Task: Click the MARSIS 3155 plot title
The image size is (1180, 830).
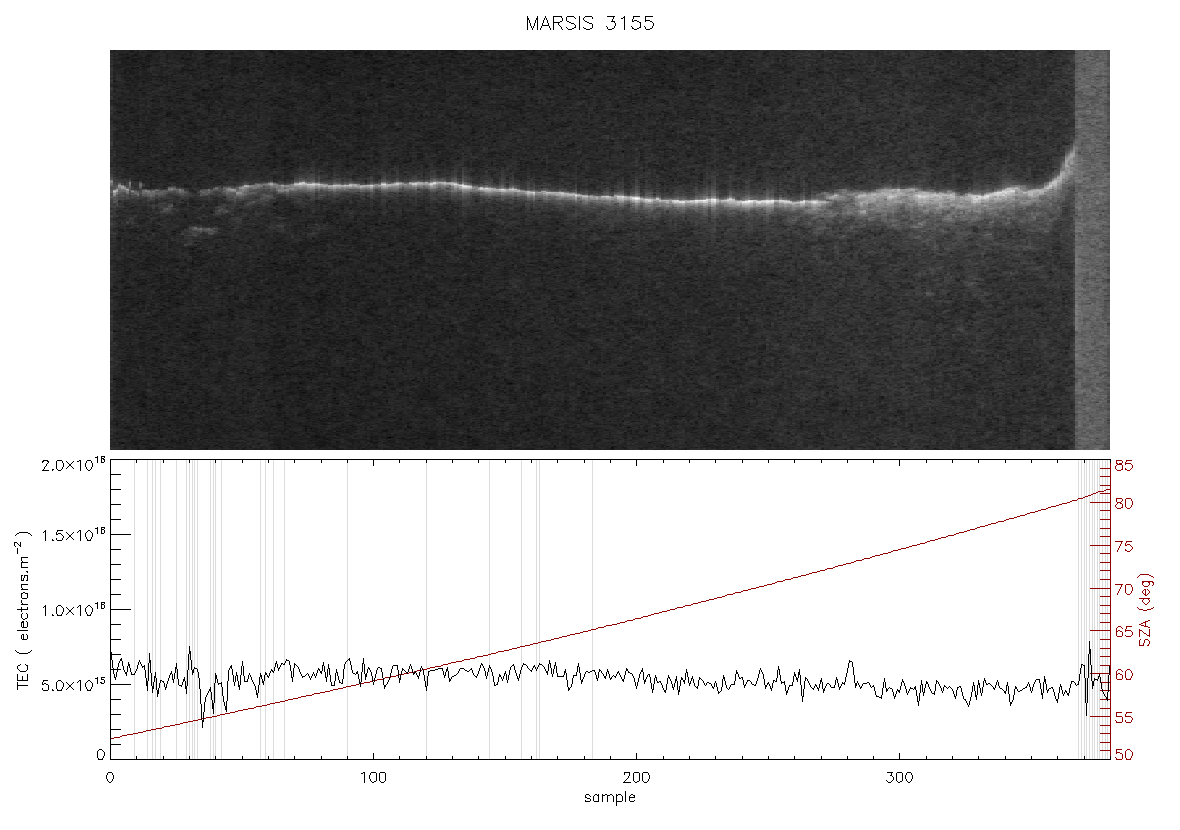Action: point(590,23)
